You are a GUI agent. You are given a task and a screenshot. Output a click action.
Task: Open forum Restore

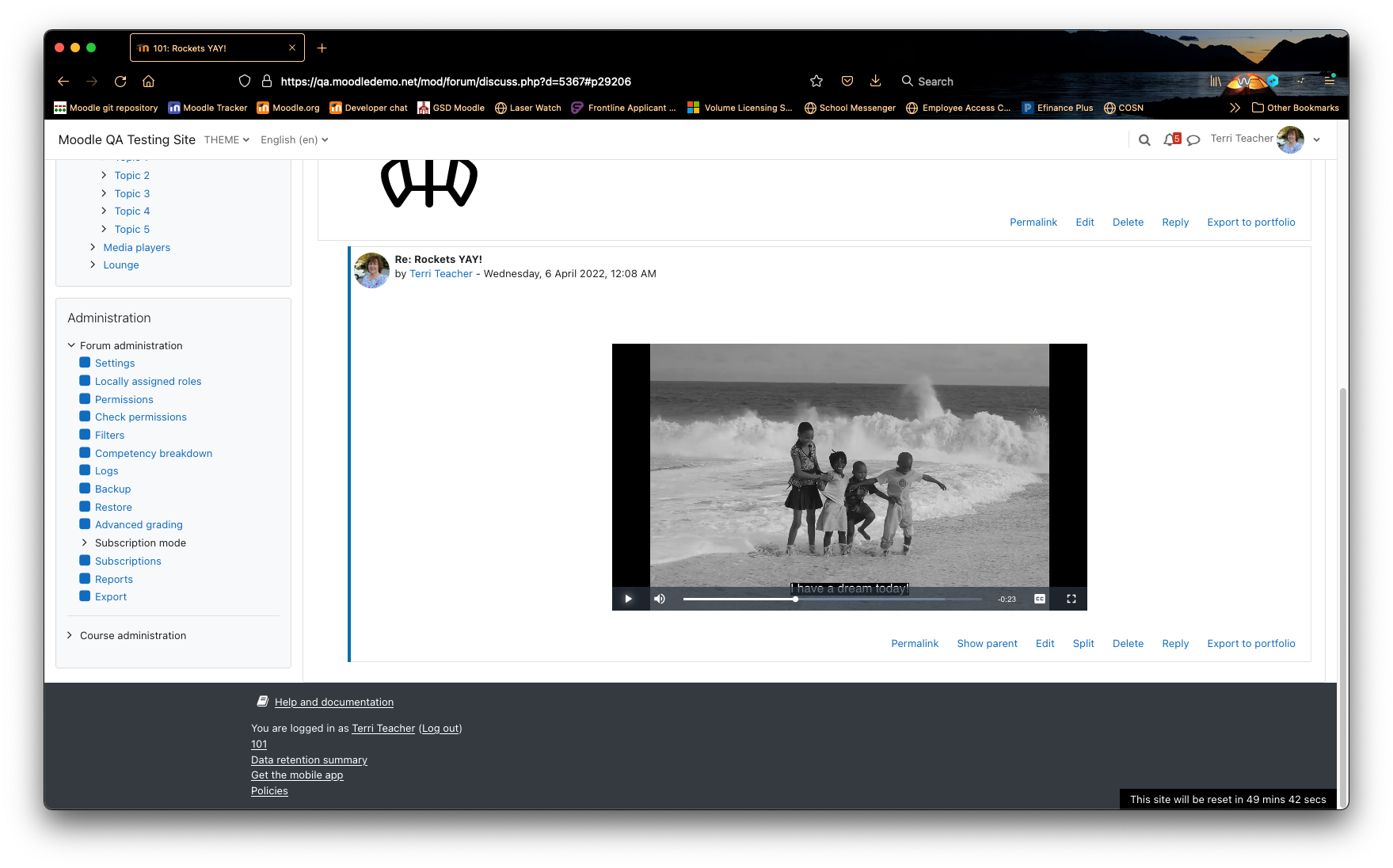point(113,507)
